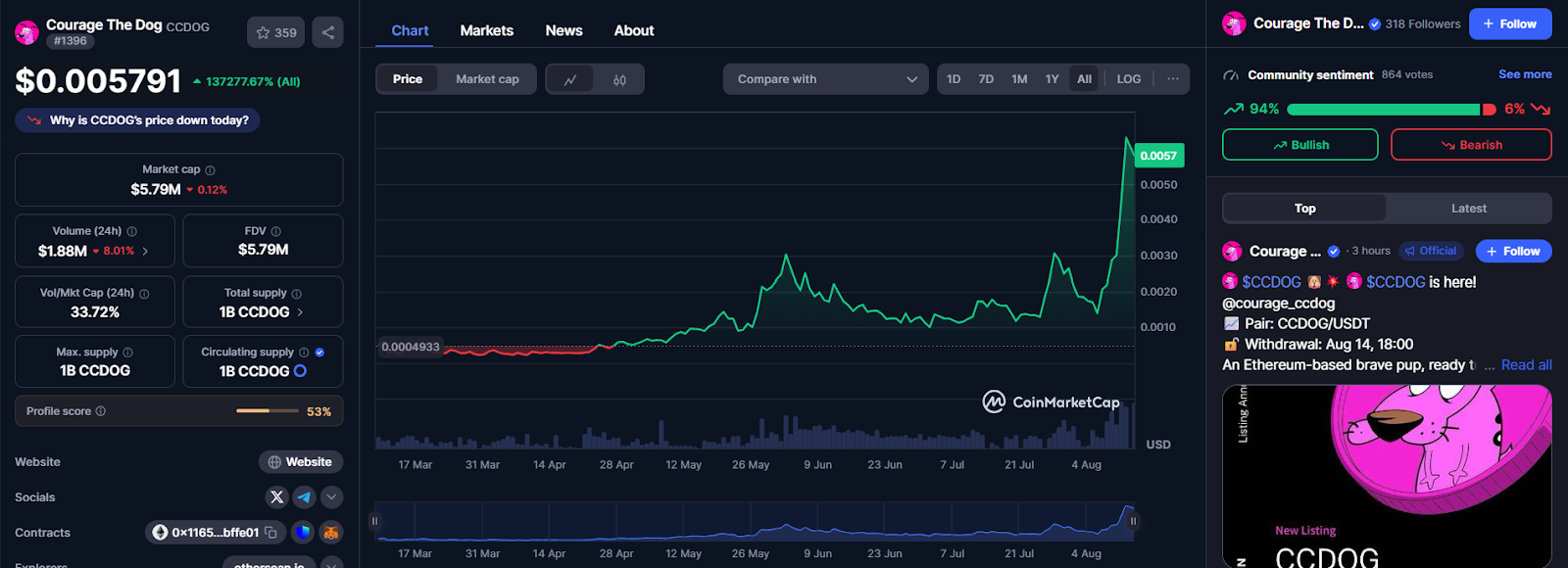
Task: Click circulating supply ring indicator
Action: point(300,371)
